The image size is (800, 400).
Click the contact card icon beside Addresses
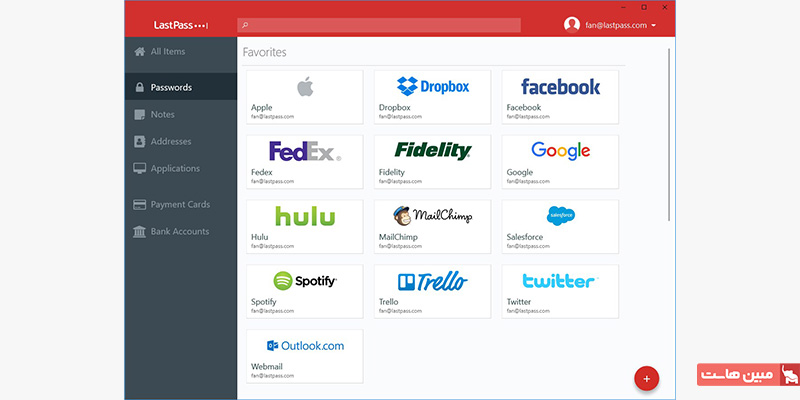coord(139,141)
